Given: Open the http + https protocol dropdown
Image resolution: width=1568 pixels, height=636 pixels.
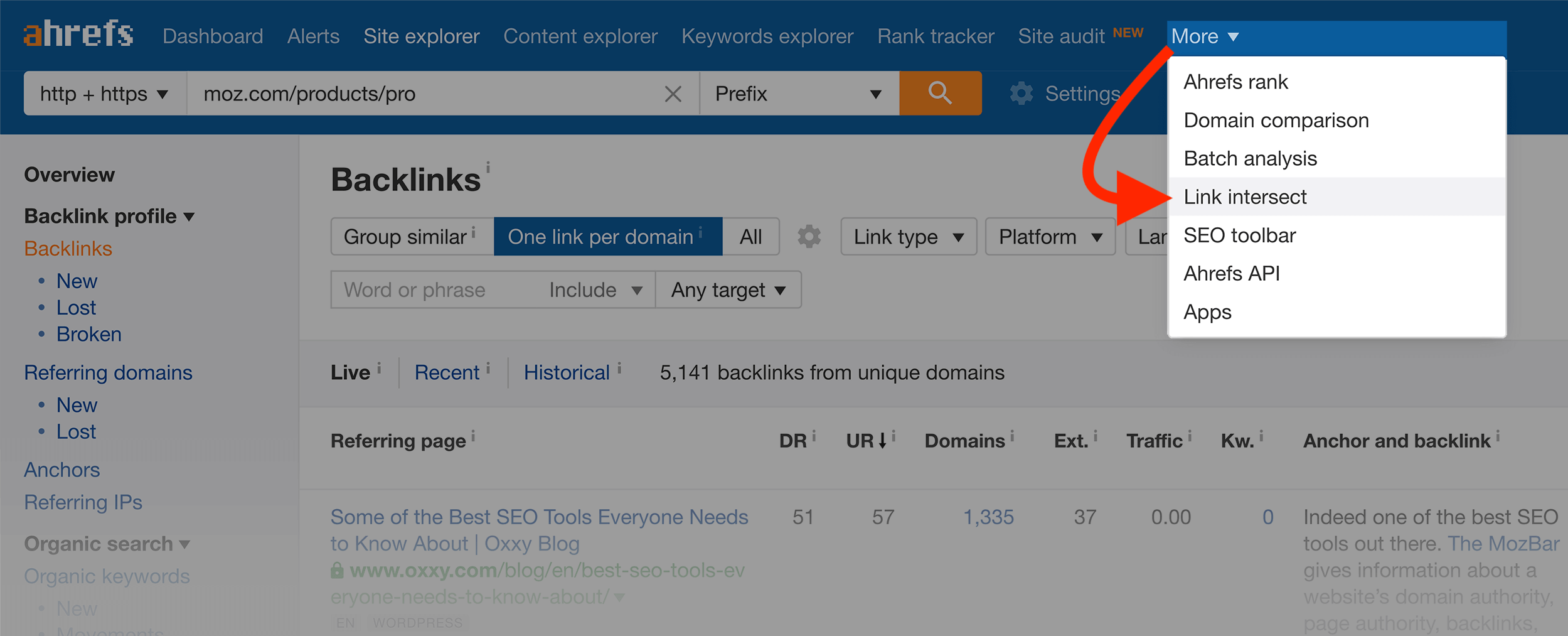Looking at the screenshot, I should 105,94.
